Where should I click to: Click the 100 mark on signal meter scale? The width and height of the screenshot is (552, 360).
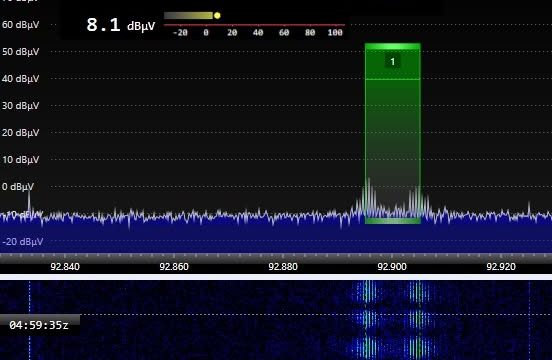[335, 33]
